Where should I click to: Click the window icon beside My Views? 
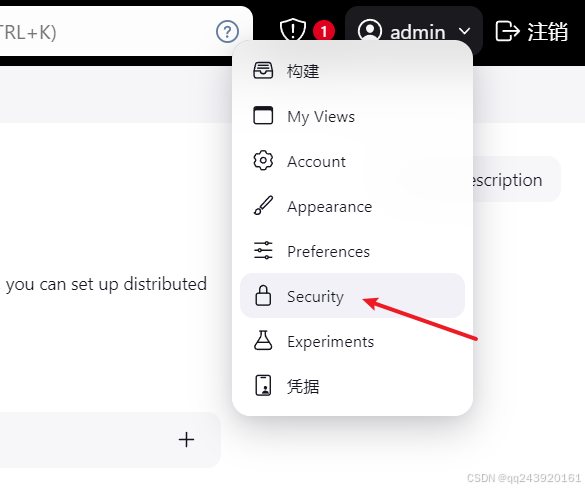pos(263,115)
